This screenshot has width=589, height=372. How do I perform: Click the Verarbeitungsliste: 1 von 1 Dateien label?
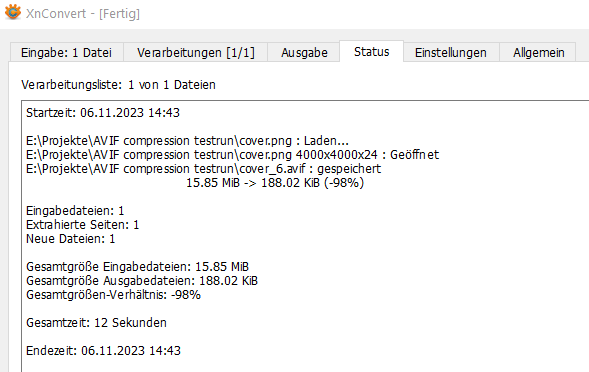coord(118,85)
